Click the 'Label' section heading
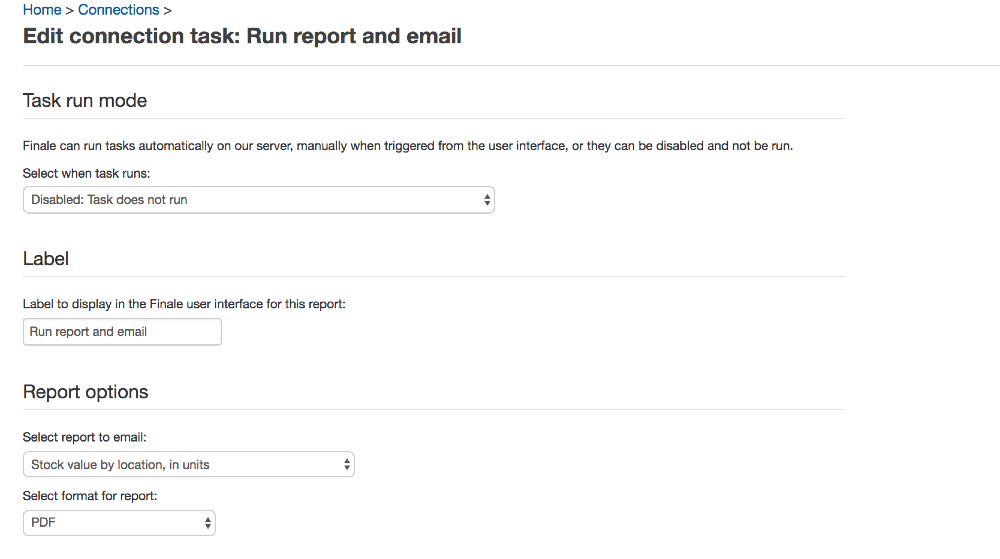This screenshot has height=559, width=1000. [46, 259]
